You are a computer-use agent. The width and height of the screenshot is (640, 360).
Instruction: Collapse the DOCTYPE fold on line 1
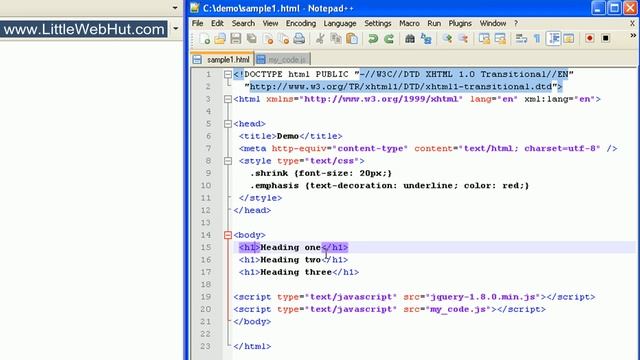pos(228,74)
